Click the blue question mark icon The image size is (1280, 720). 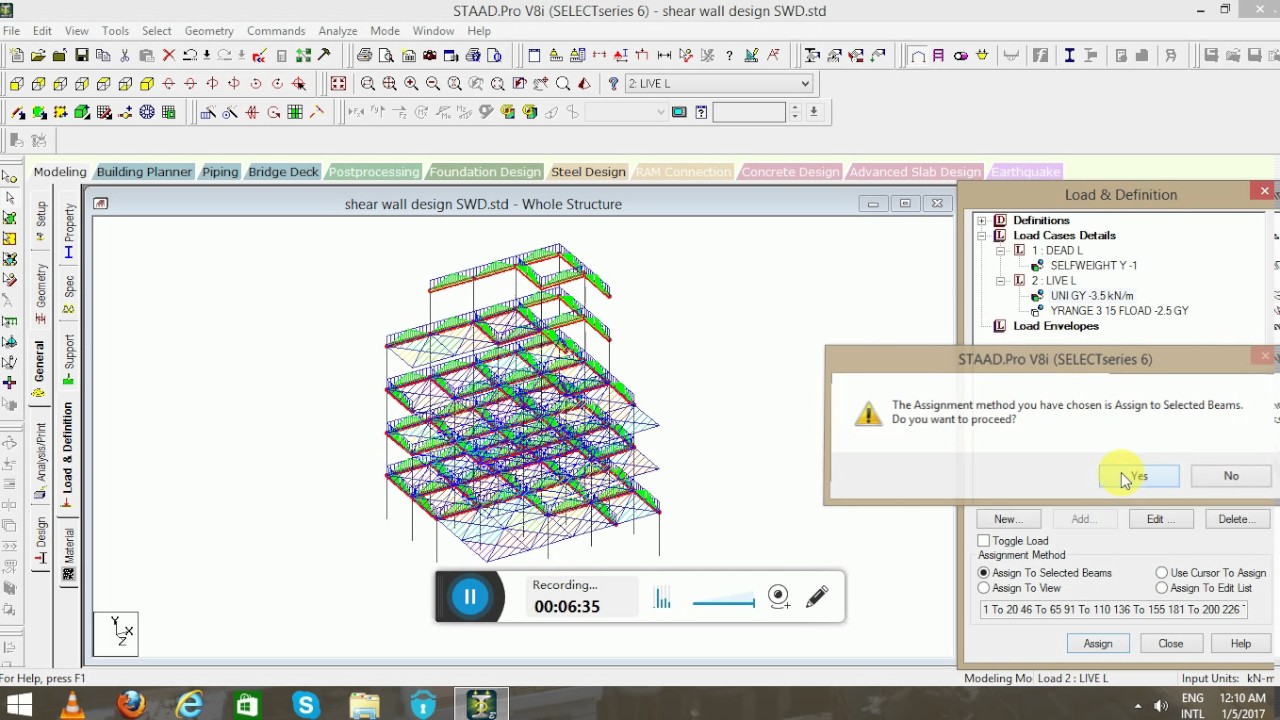coord(613,84)
